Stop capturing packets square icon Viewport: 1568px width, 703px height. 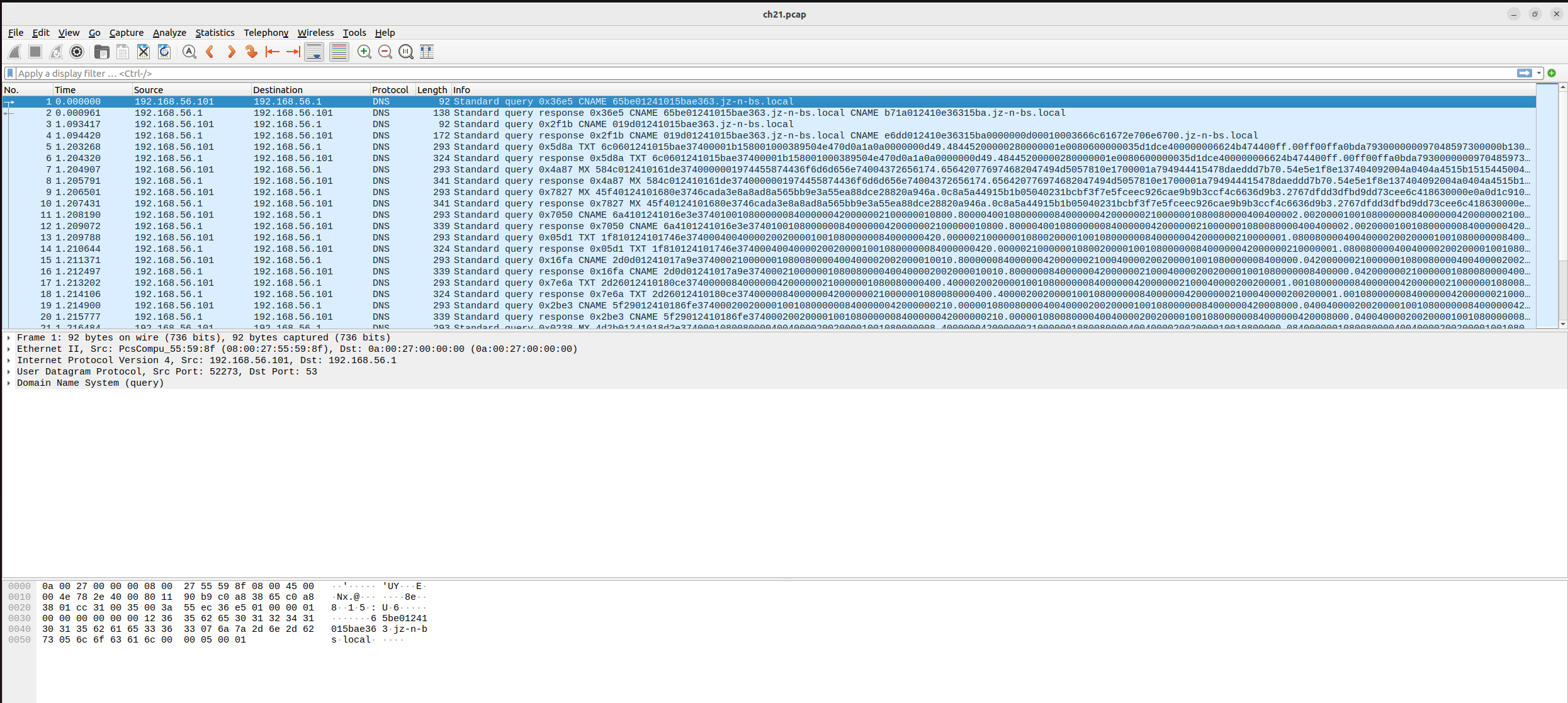tap(35, 52)
